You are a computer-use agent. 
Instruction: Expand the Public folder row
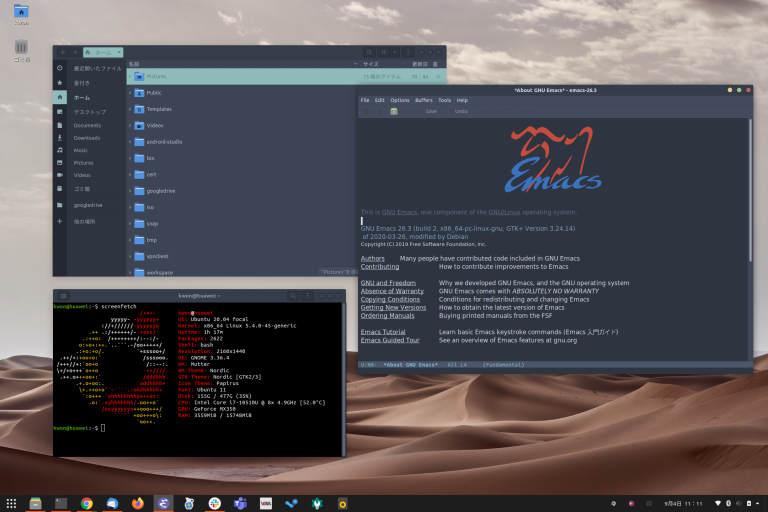[130, 93]
